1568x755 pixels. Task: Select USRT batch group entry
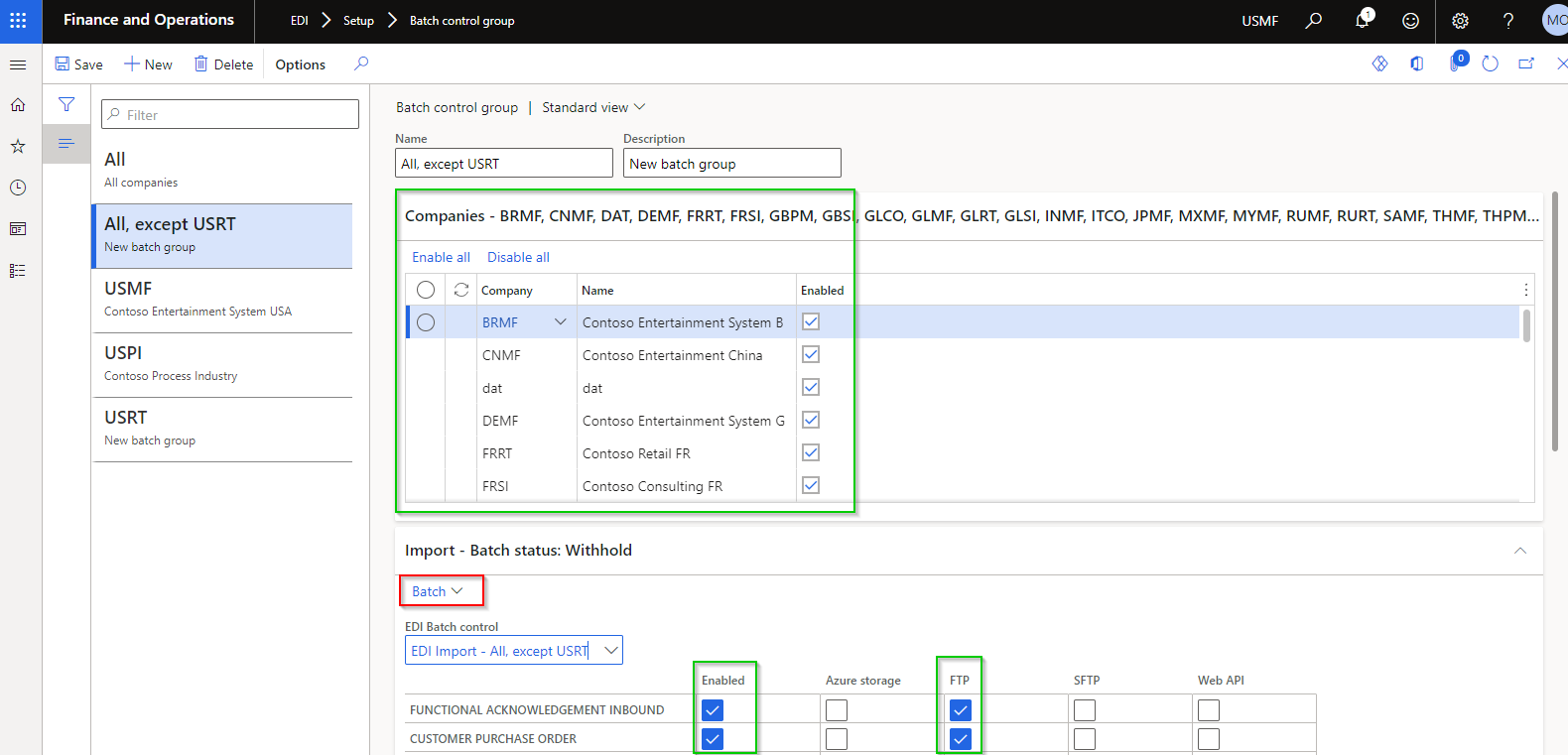(222, 430)
